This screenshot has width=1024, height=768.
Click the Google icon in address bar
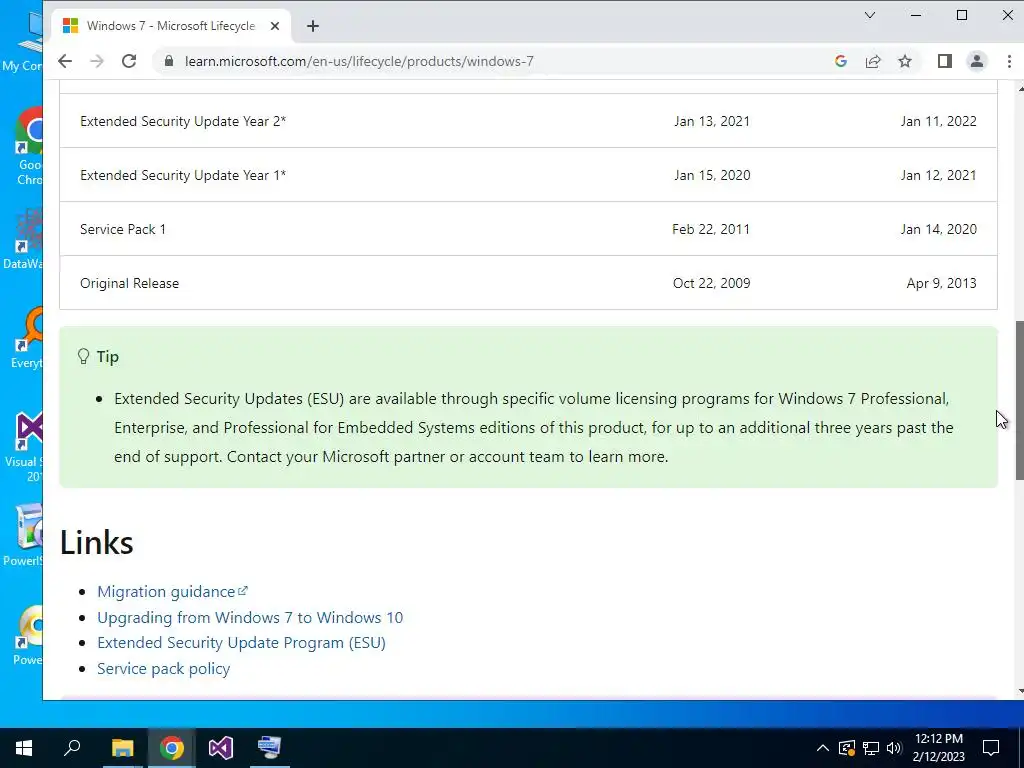tap(840, 61)
